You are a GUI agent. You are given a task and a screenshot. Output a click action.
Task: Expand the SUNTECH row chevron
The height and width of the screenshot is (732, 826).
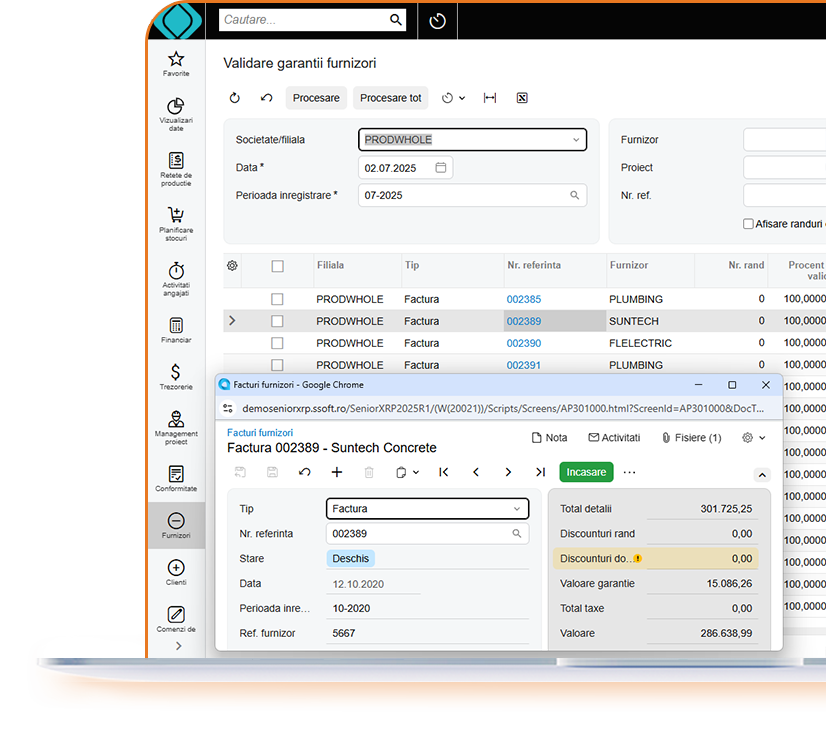click(232, 321)
